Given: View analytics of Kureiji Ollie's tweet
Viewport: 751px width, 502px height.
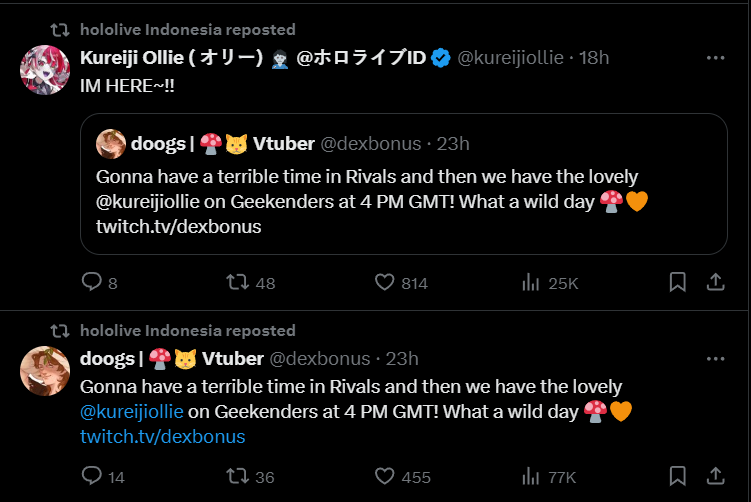Looking at the screenshot, I should (x=531, y=283).
